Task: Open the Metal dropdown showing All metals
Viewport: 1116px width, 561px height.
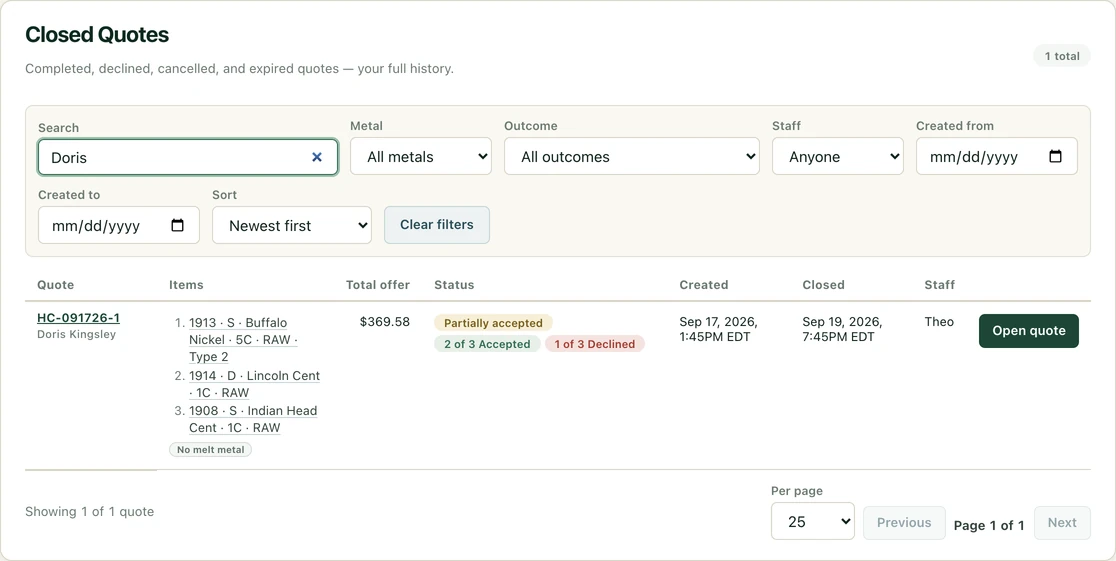Action: click(421, 156)
